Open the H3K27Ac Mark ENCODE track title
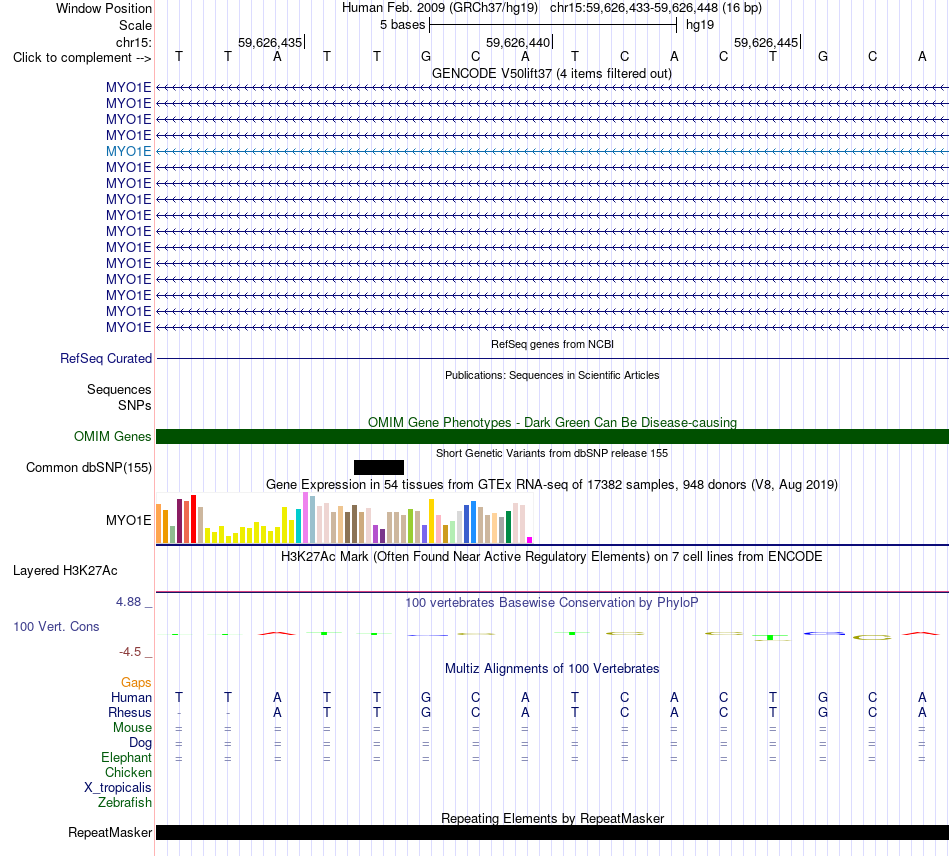 point(552,557)
